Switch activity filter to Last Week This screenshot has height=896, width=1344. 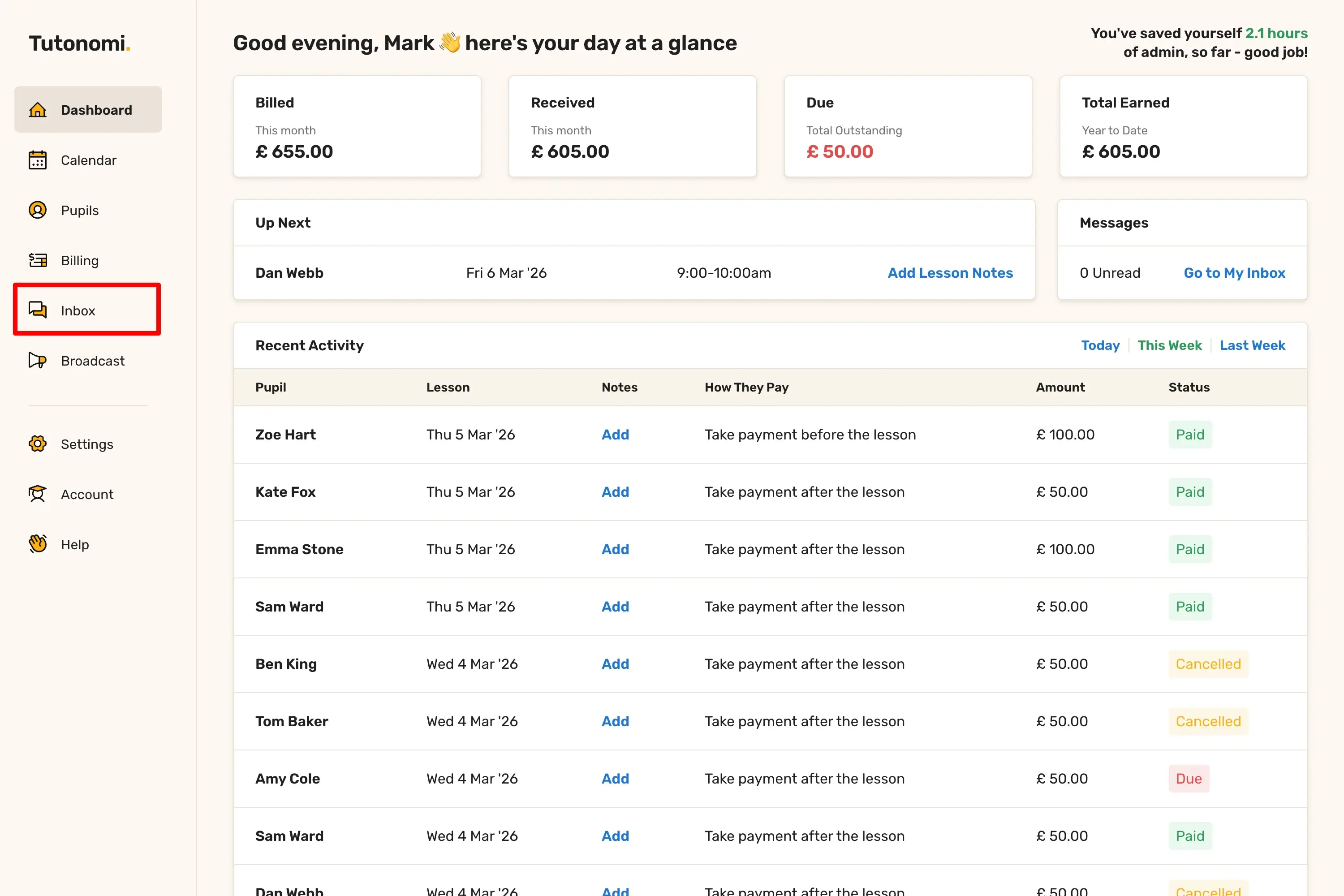click(1252, 345)
